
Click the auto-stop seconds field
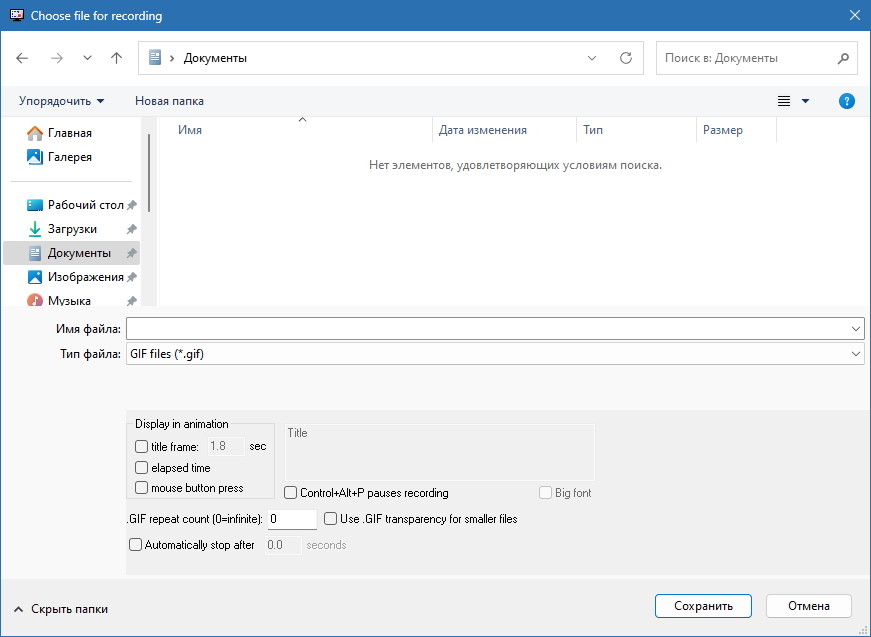(283, 545)
